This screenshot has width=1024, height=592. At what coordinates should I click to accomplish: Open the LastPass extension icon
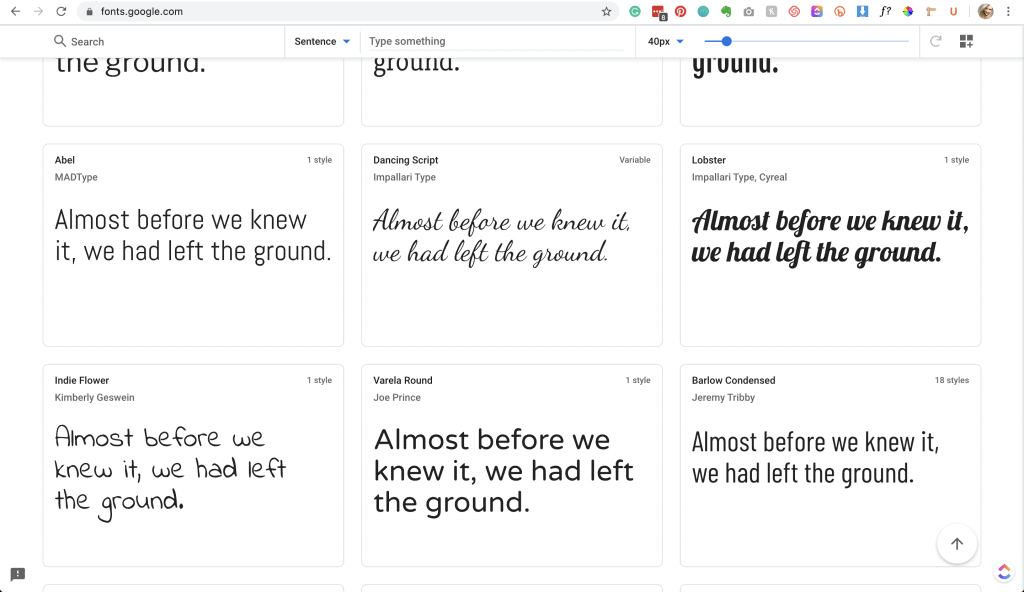[x=658, y=12]
